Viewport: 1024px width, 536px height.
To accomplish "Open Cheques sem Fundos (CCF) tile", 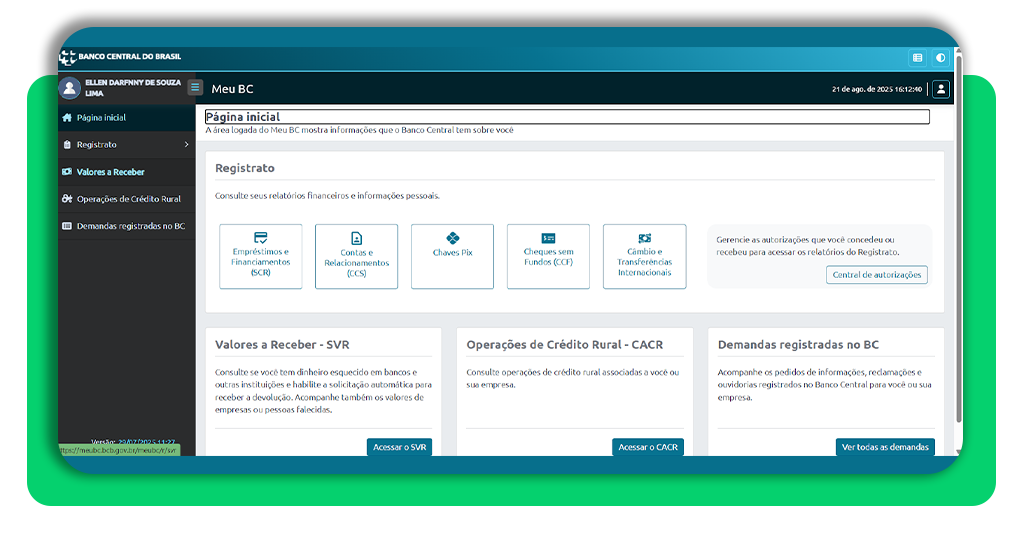I will tap(548, 257).
